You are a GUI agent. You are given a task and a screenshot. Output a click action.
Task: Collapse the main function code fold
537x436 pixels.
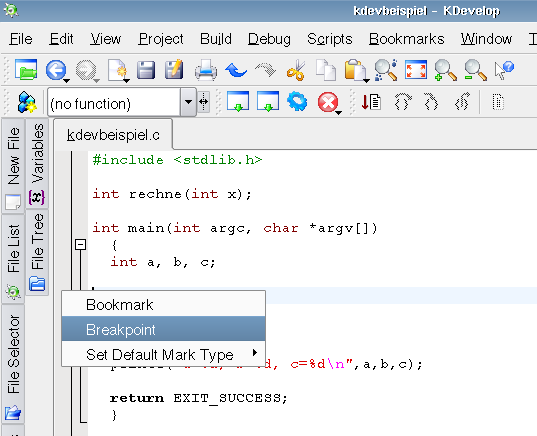coord(80,245)
